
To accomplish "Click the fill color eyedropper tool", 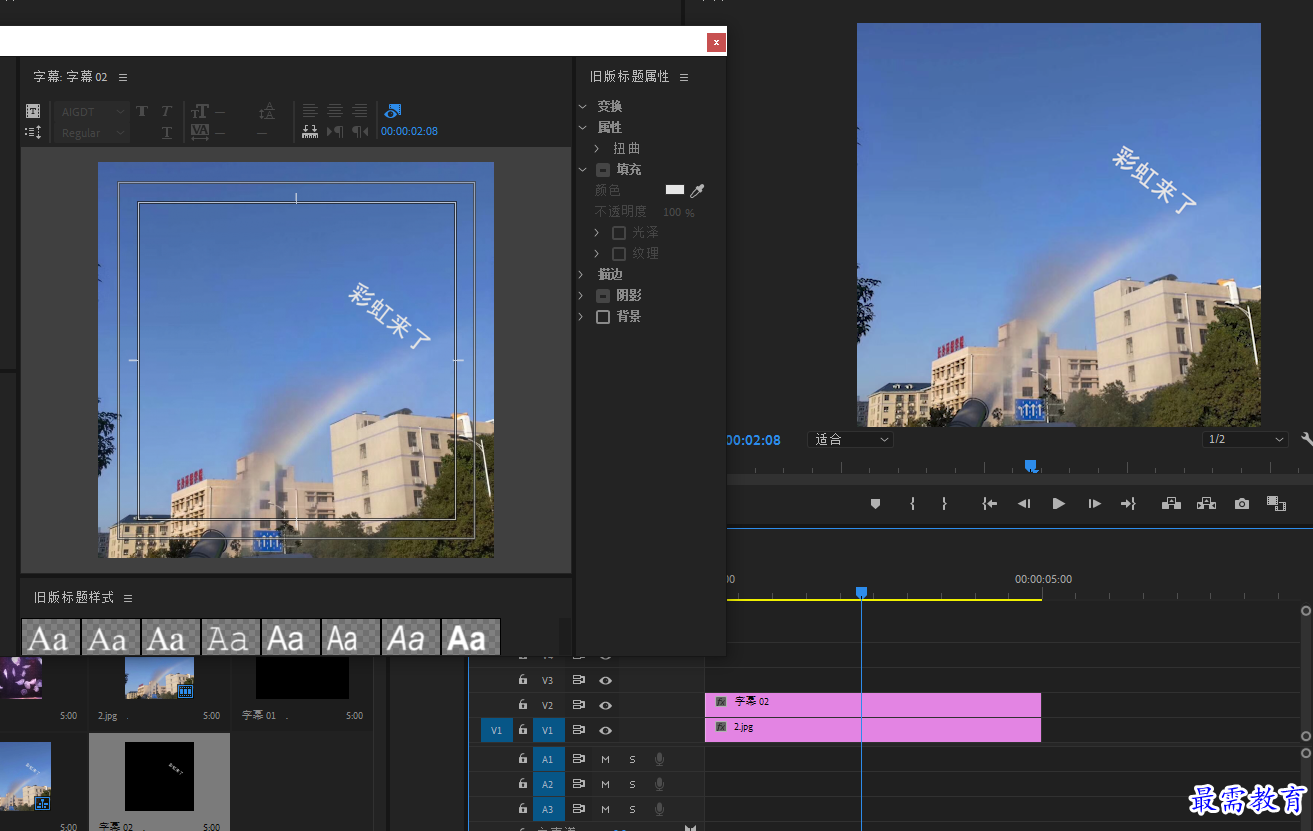I will (x=697, y=190).
